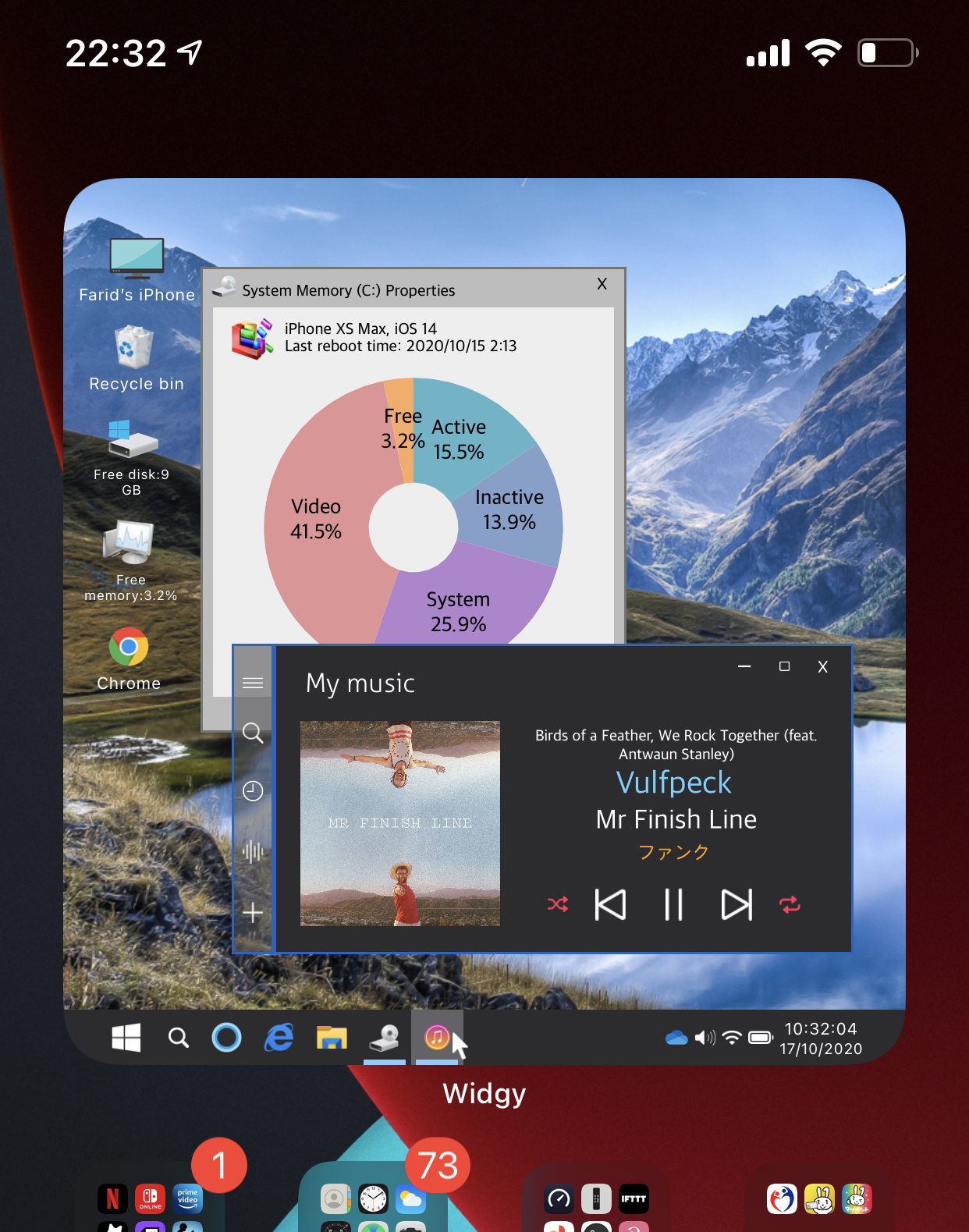Click the drive icon in Properties title bar
This screenshot has height=1232, width=969.
tap(224, 287)
